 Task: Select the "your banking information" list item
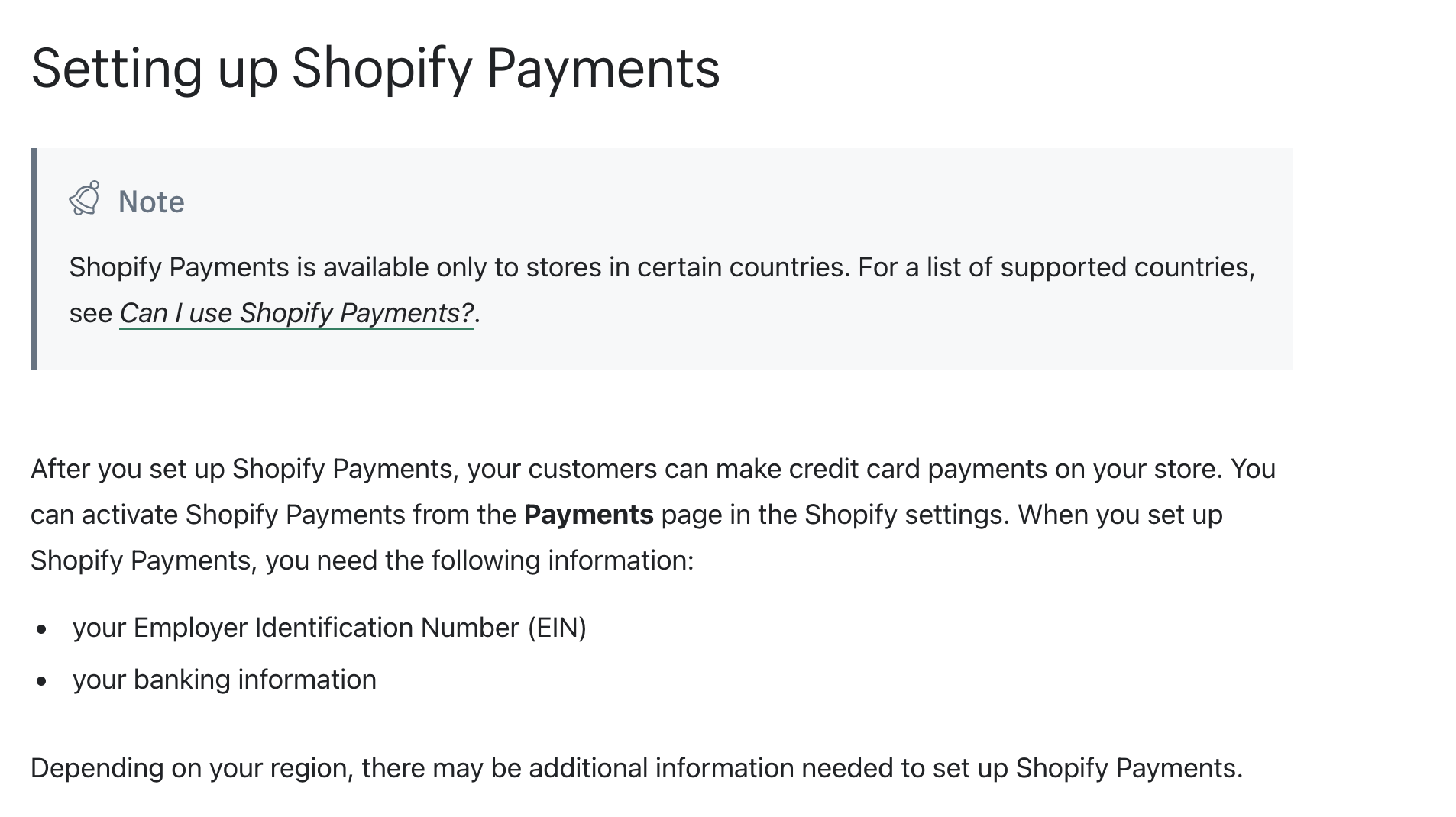(225, 680)
